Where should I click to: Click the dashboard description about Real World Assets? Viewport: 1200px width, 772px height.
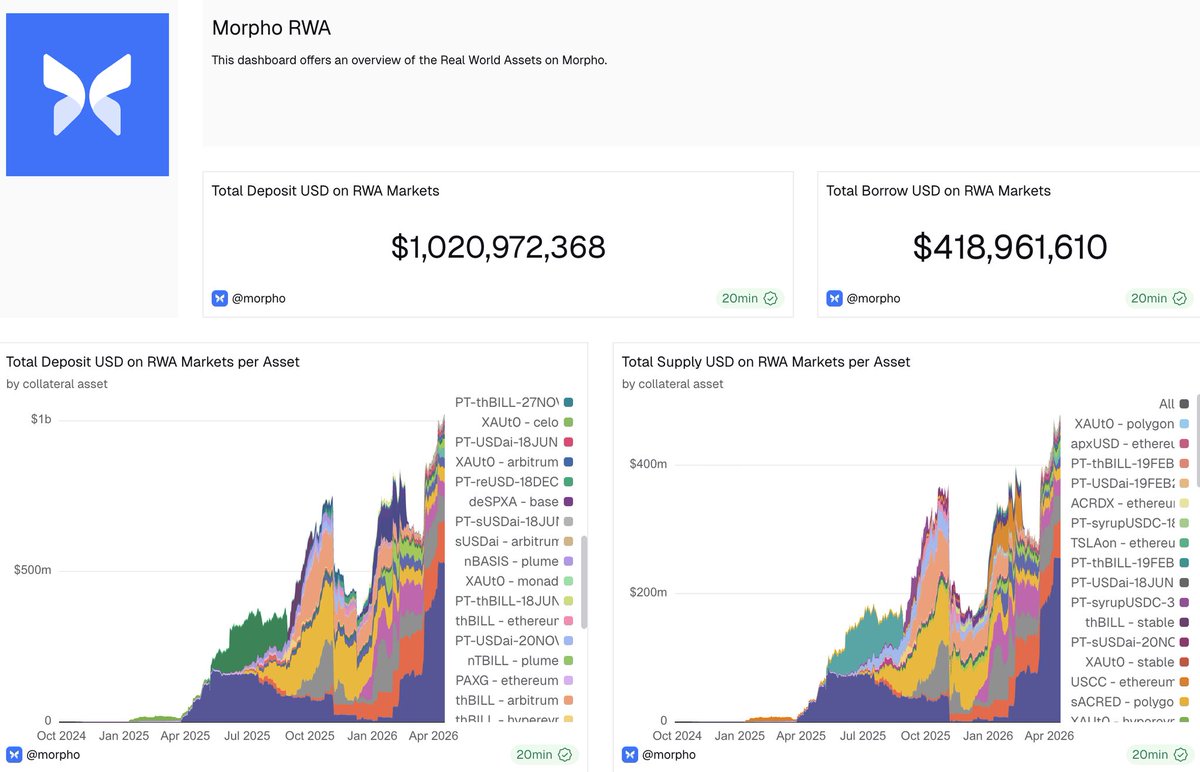point(409,60)
